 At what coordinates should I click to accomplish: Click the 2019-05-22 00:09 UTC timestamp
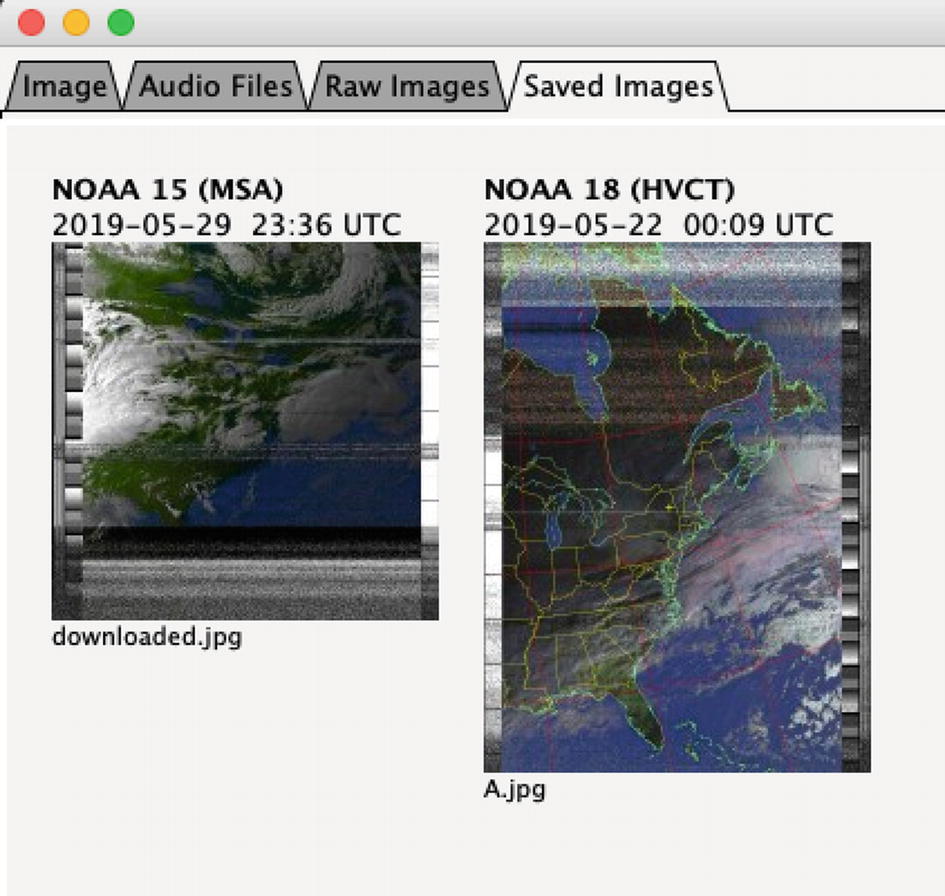click(659, 225)
